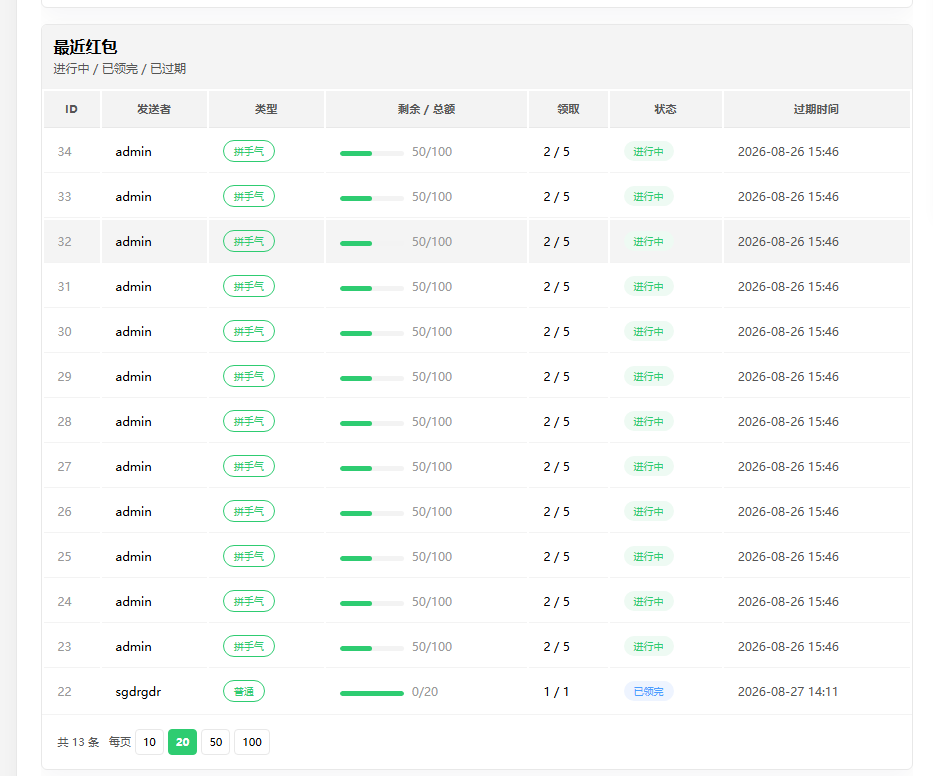Click the expiry time in row 27

[788, 467]
